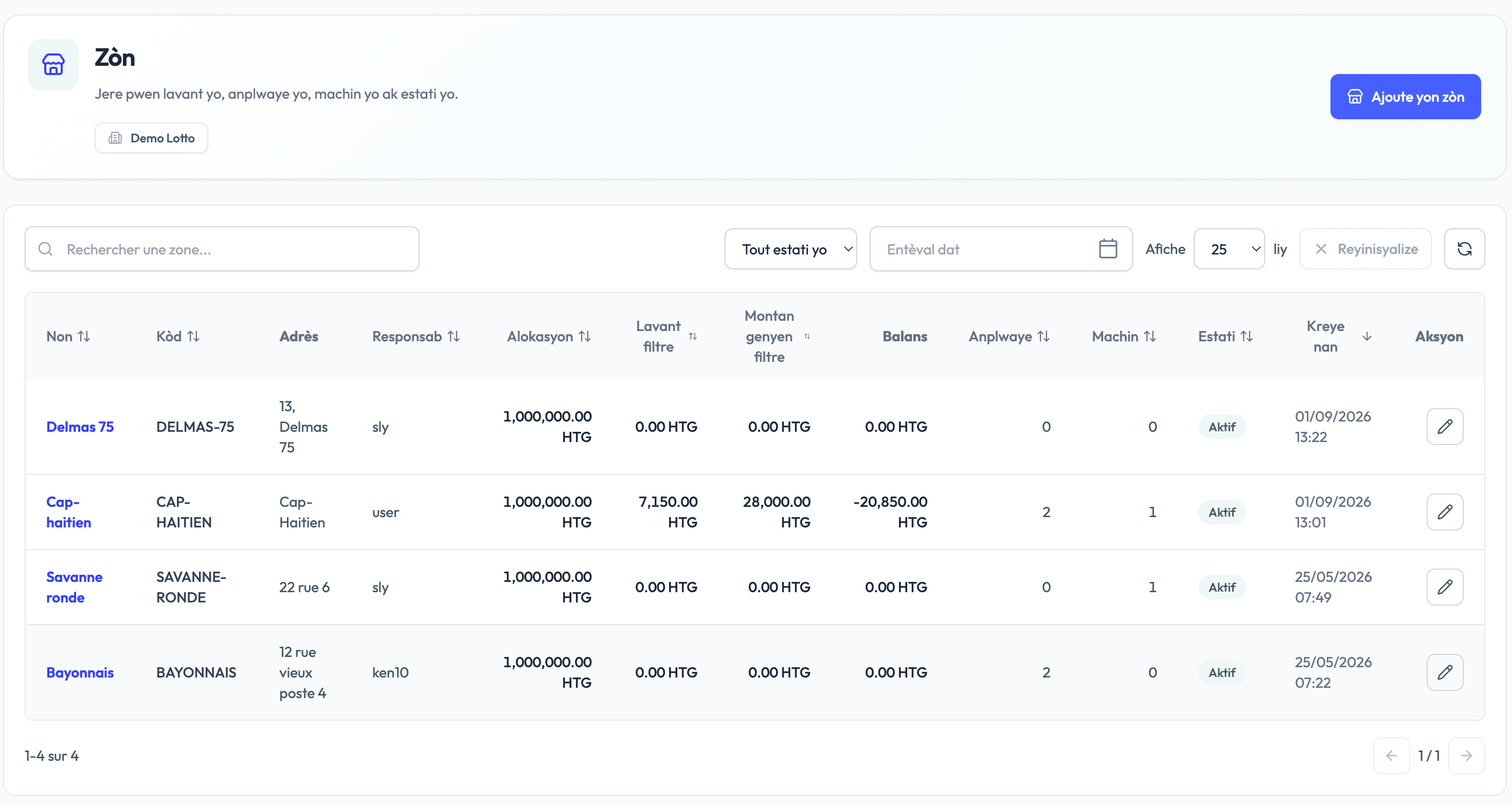Click the Aktif badge in Bayonnais row
This screenshot has width=1512, height=805.
(1222, 672)
